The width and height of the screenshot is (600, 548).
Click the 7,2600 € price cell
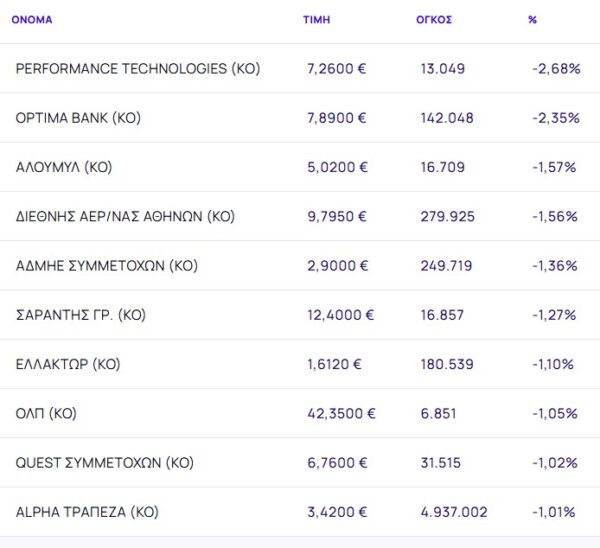337,69
